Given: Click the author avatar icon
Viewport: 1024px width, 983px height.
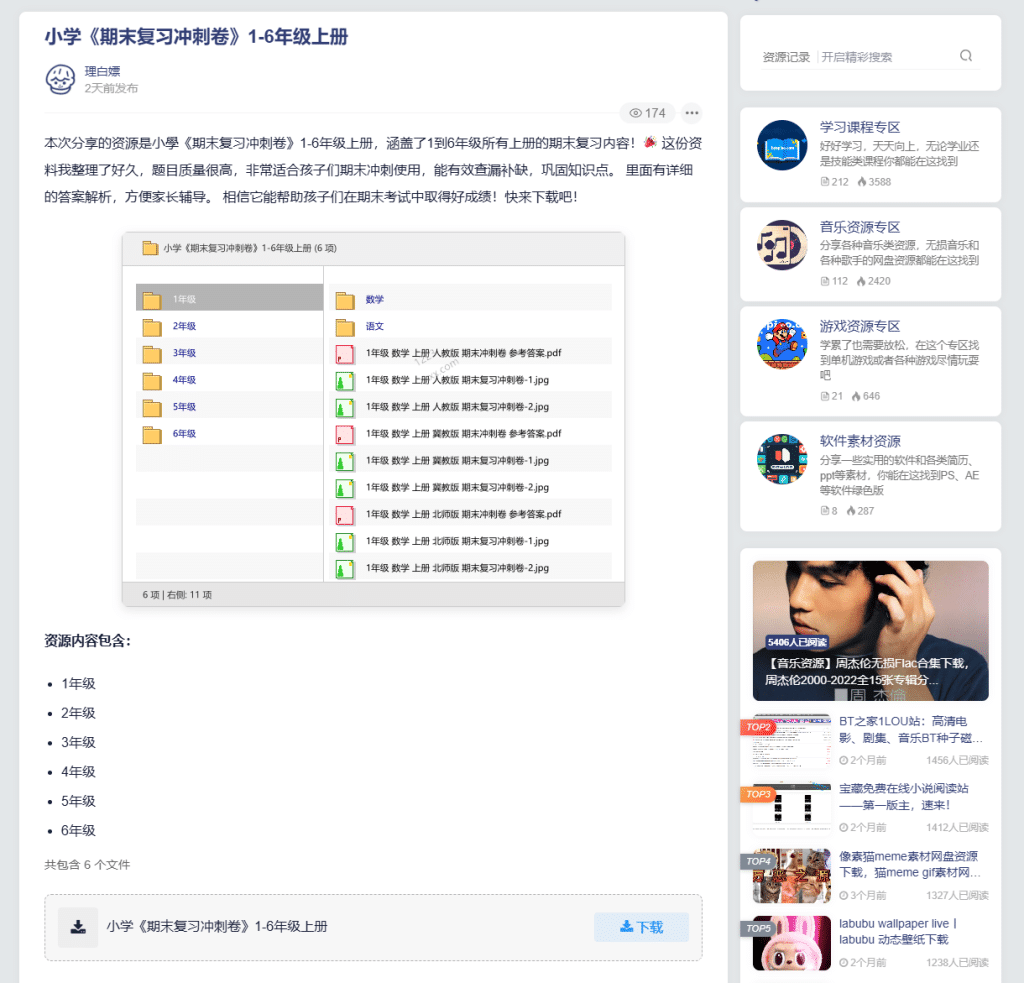Looking at the screenshot, I should (x=61, y=80).
